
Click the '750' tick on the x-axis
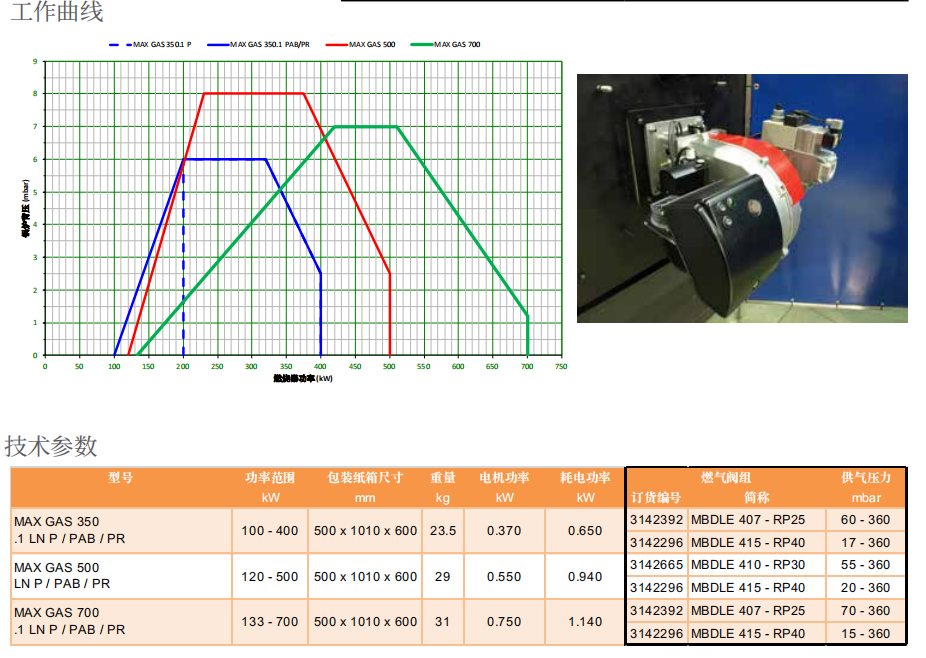(561, 366)
